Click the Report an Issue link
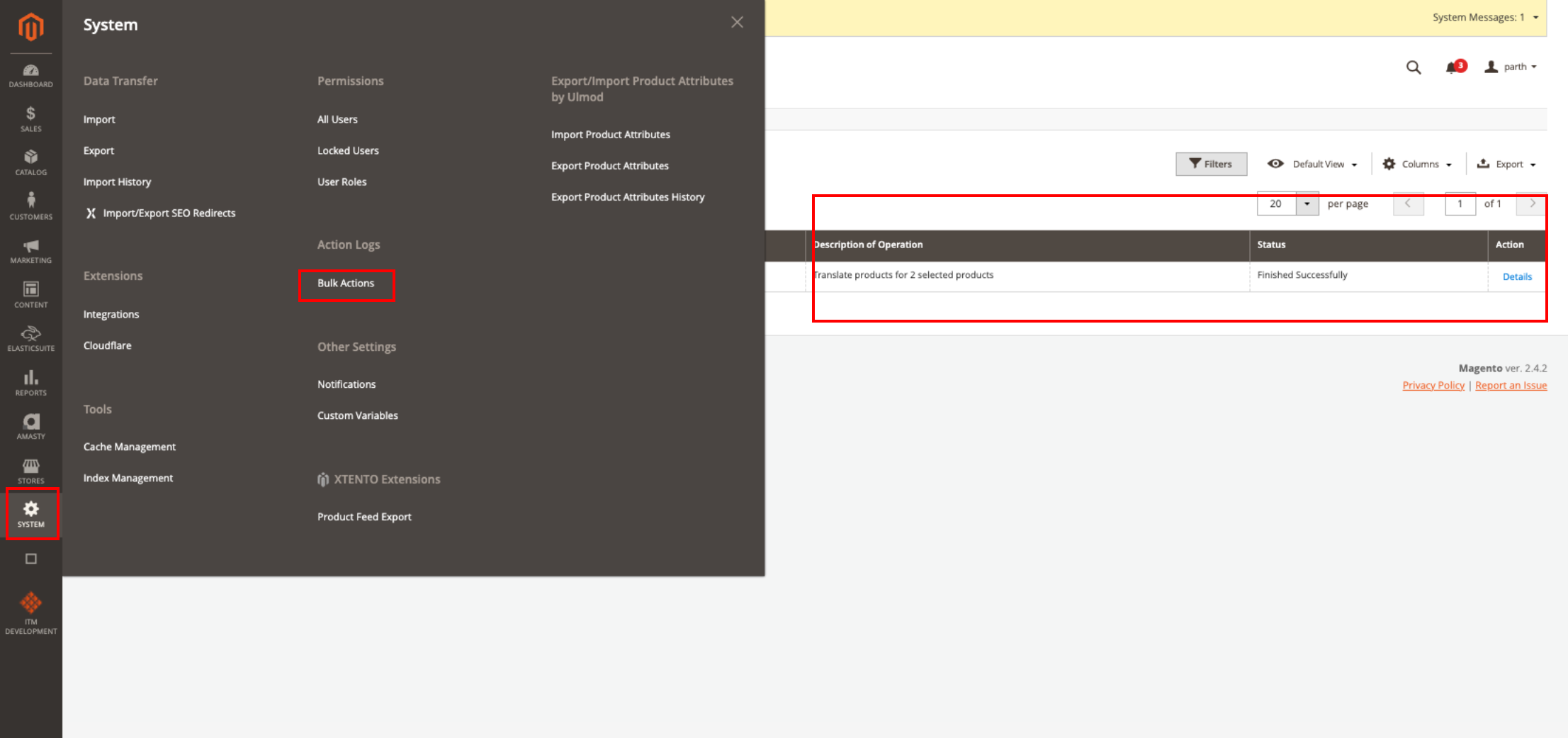The height and width of the screenshot is (738, 1568). point(1511,386)
